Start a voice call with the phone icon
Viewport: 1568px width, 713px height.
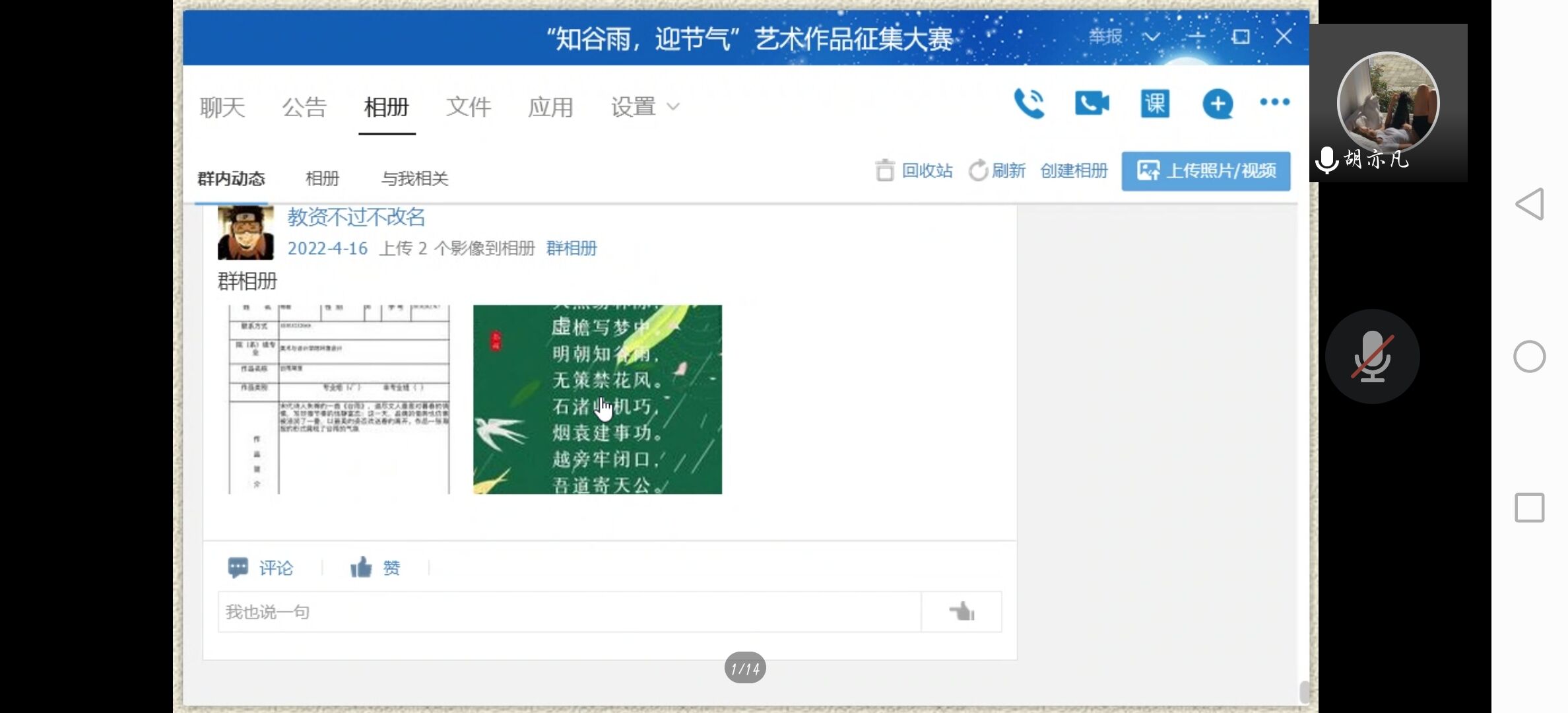(1029, 104)
